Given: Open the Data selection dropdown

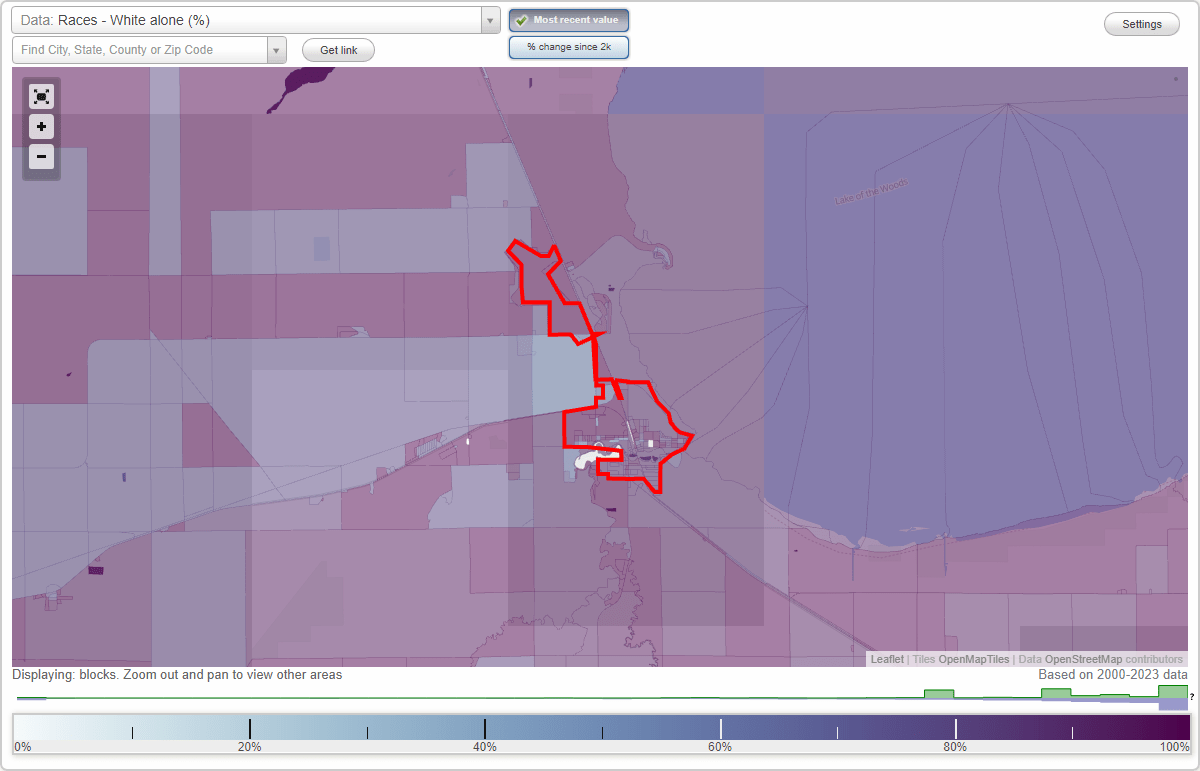Looking at the screenshot, I should pos(488,19).
